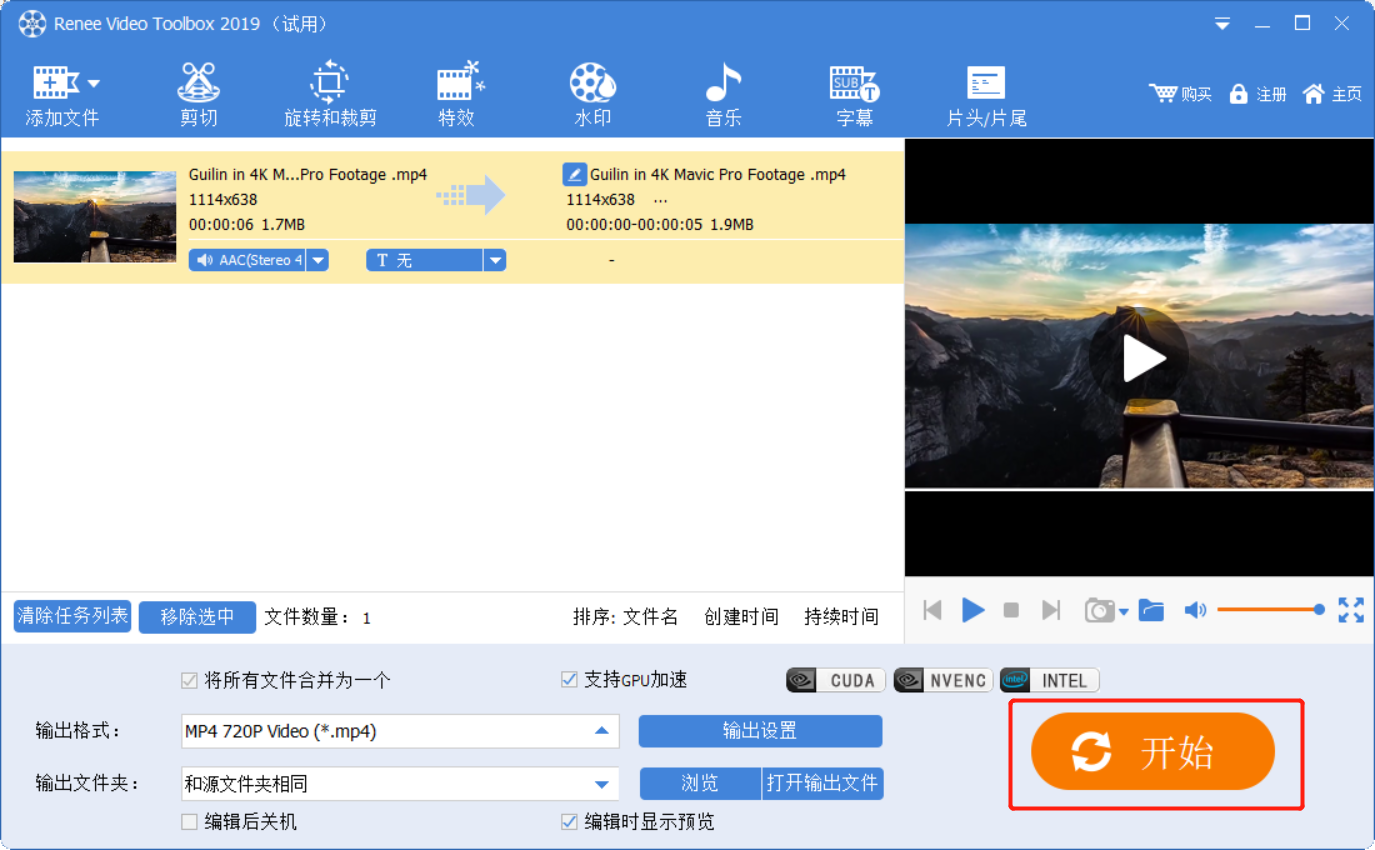Open the Intro/Outro (片头/片尾) tool
1375x850 pixels.
(x=987, y=96)
